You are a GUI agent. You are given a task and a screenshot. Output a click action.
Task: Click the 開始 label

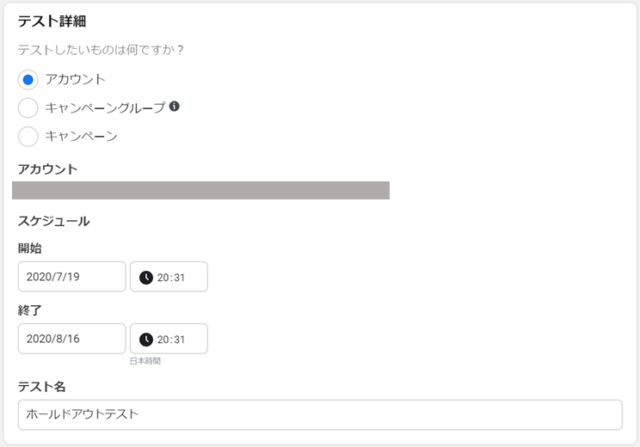(30, 248)
